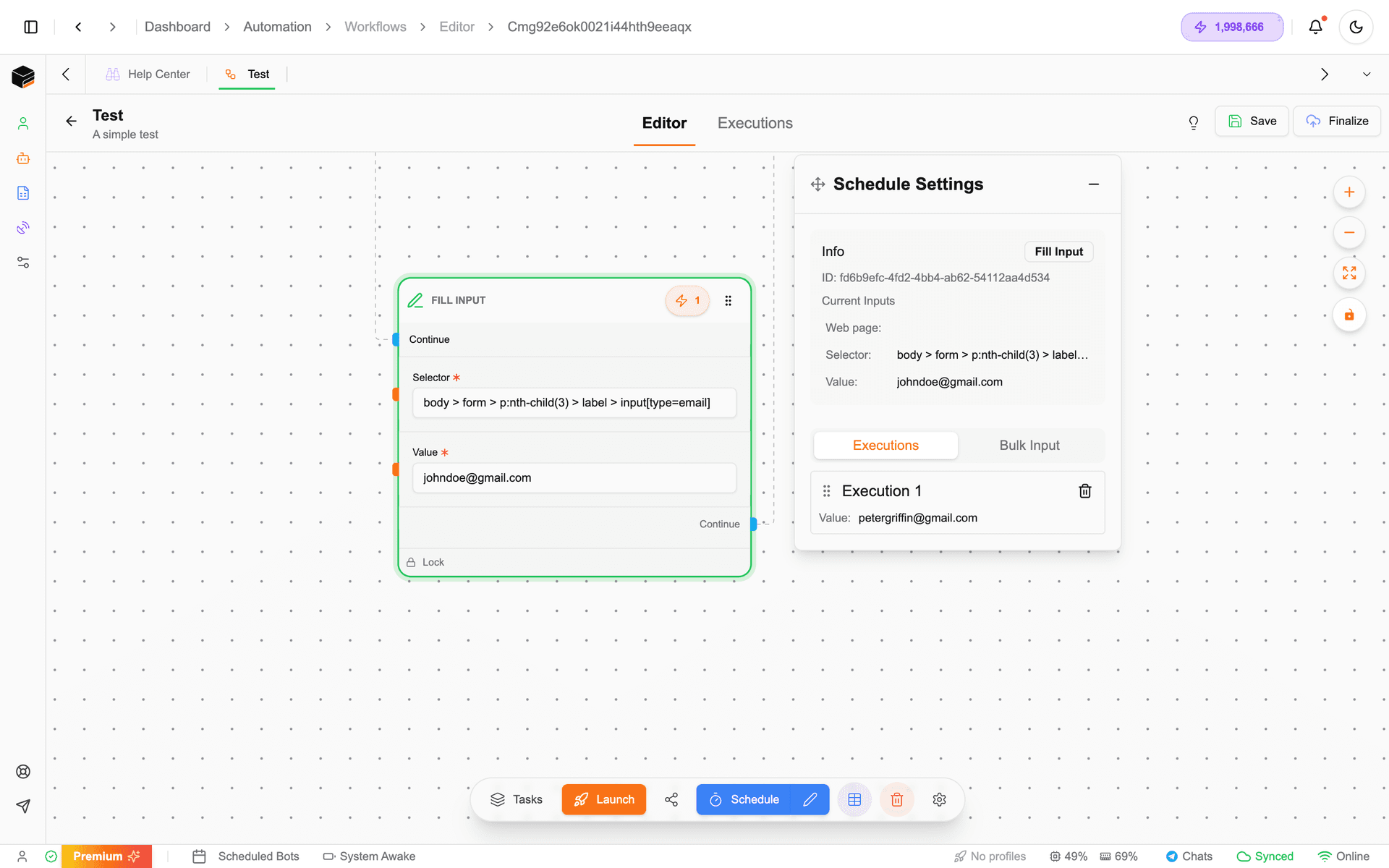Viewport: 1389px width, 868px height.
Task: Click the Value input field with johndoe@gmail.com
Action: (574, 478)
